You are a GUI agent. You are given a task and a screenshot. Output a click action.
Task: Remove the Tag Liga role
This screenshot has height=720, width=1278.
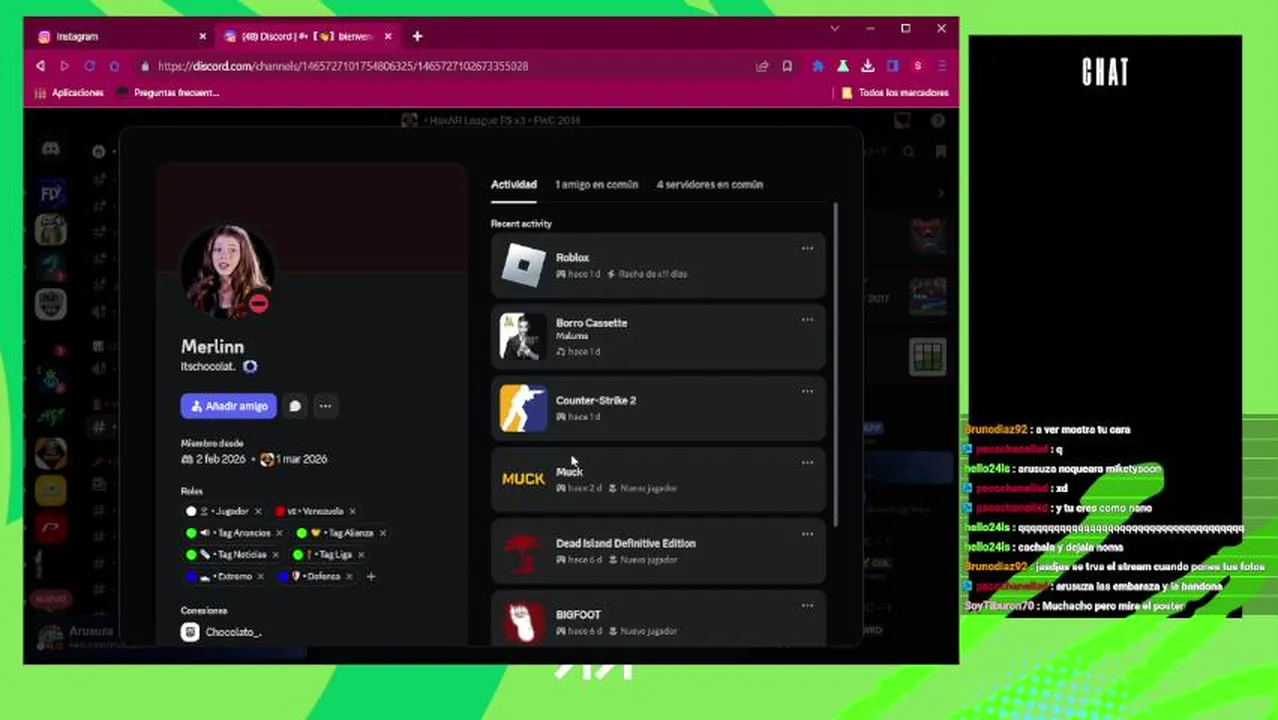pos(361,554)
